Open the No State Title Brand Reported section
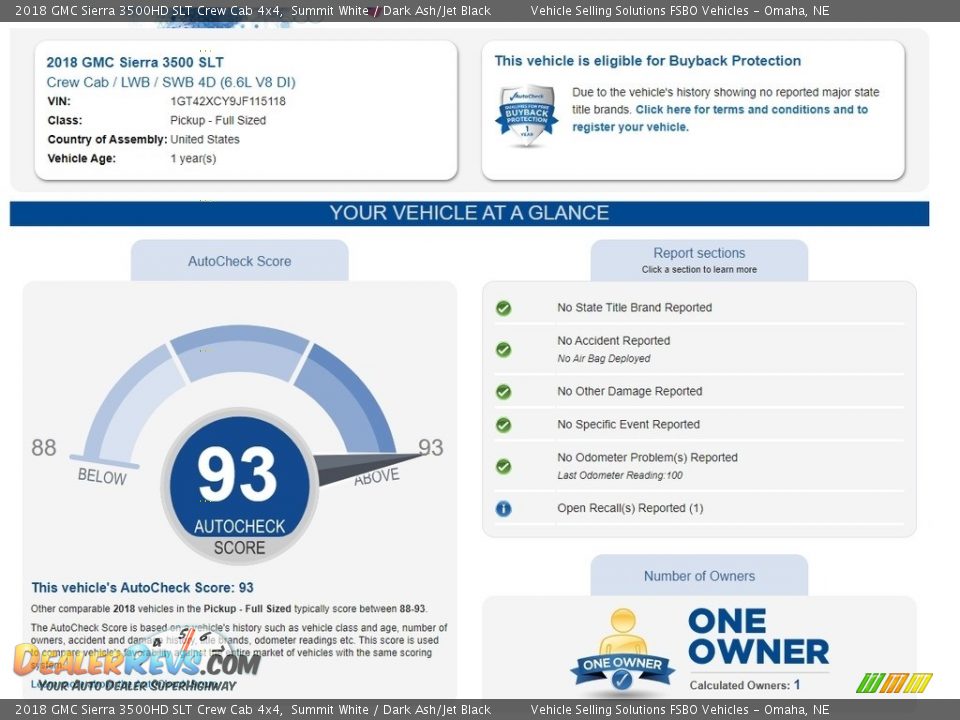This screenshot has width=960, height=720. (699, 307)
